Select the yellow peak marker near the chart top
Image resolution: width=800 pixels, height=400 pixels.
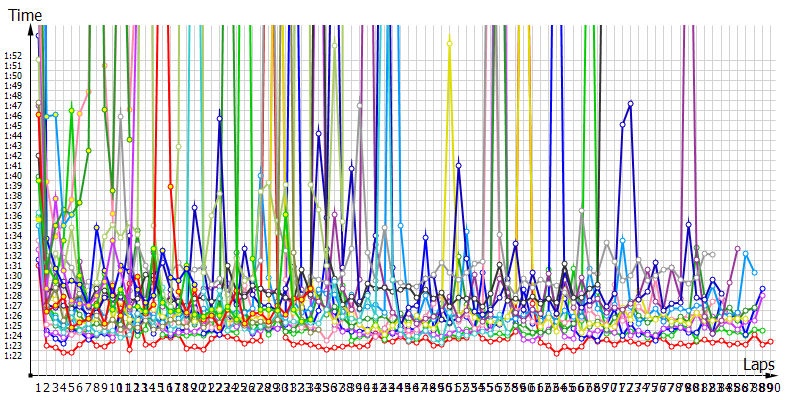(450, 42)
